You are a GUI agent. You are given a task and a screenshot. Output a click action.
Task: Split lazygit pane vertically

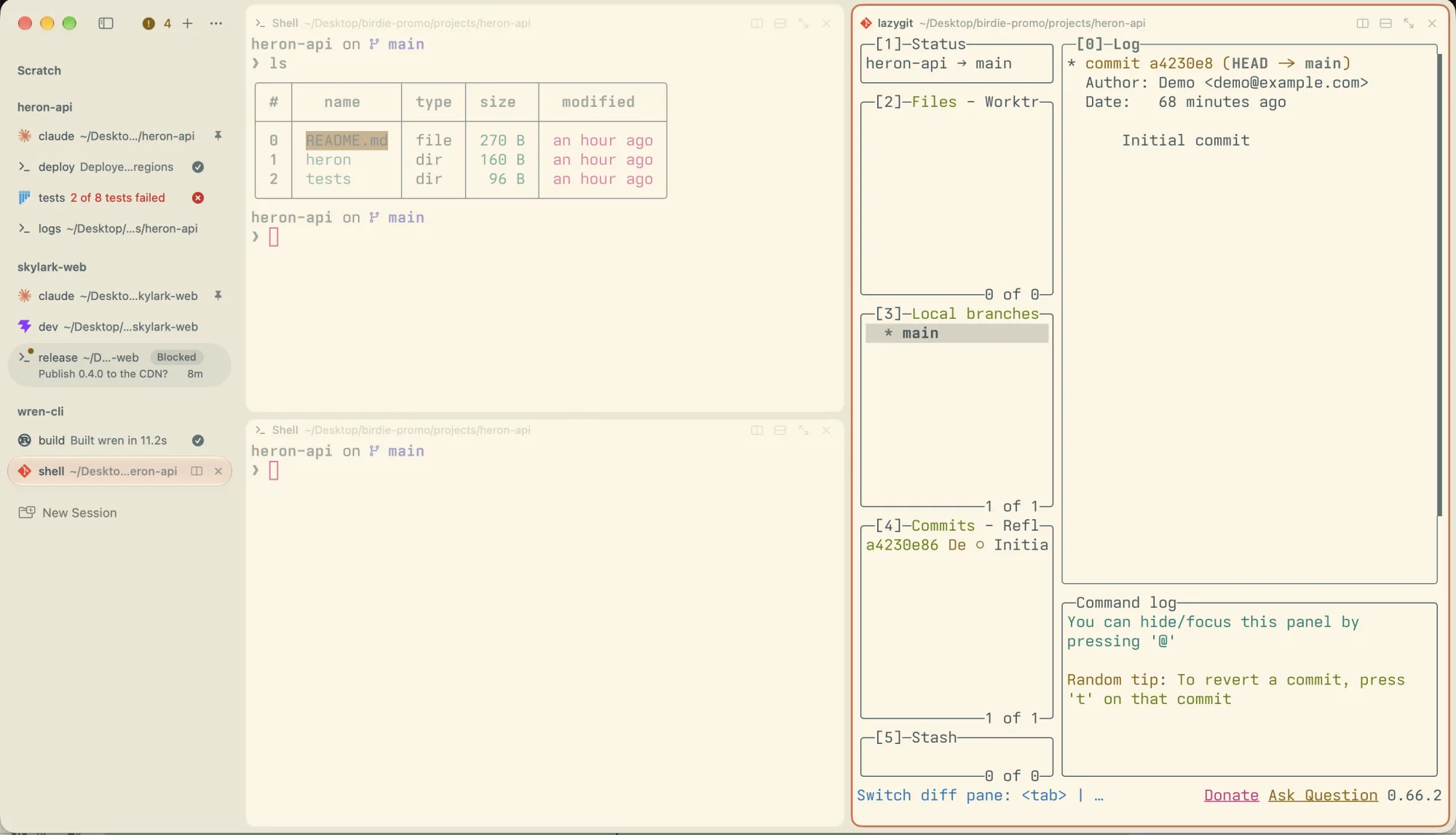click(1363, 23)
